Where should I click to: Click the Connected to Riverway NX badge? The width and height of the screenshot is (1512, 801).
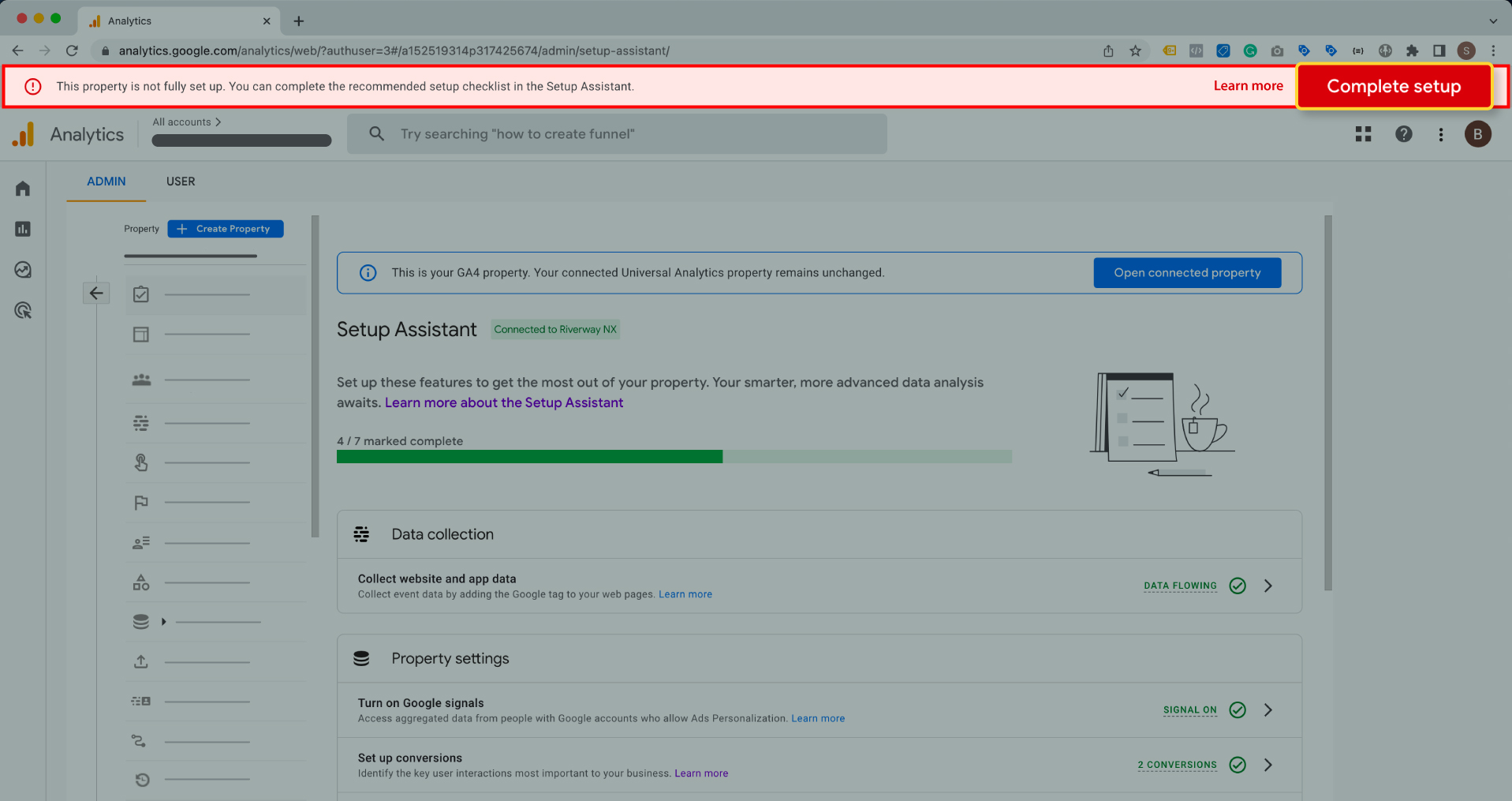click(x=555, y=329)
